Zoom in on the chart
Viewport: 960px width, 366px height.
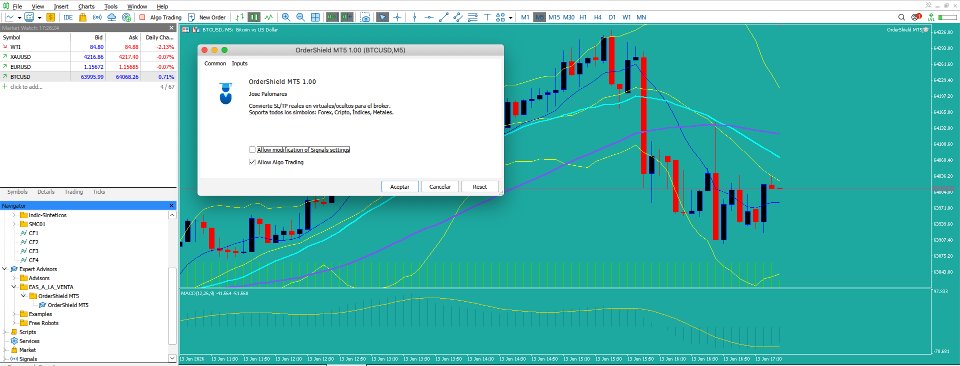tap(286, 17)
